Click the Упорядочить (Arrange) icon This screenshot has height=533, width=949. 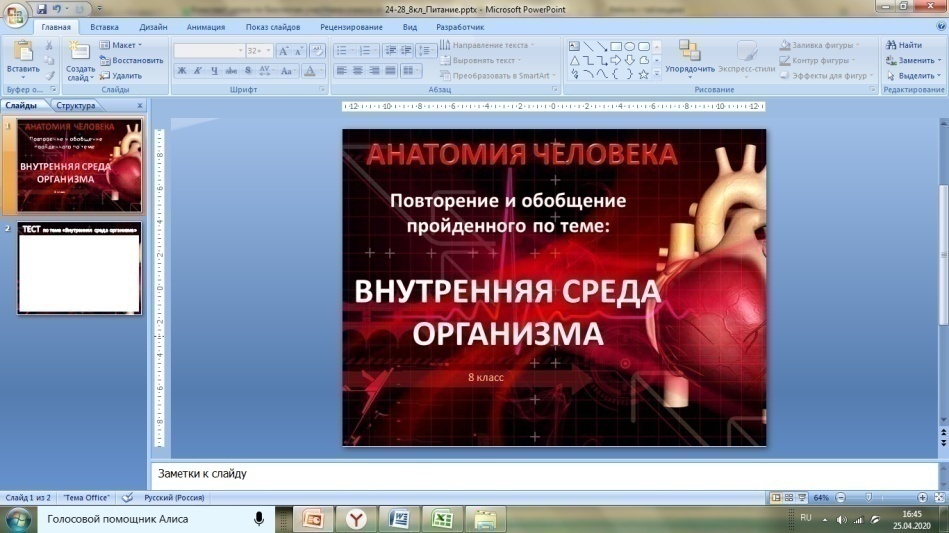(689, 54)
